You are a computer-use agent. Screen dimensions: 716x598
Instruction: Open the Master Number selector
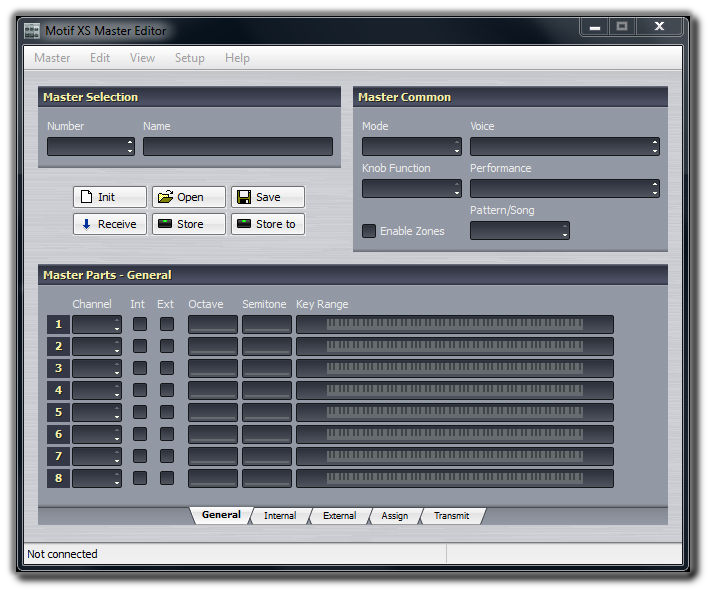tap(91, 147)
